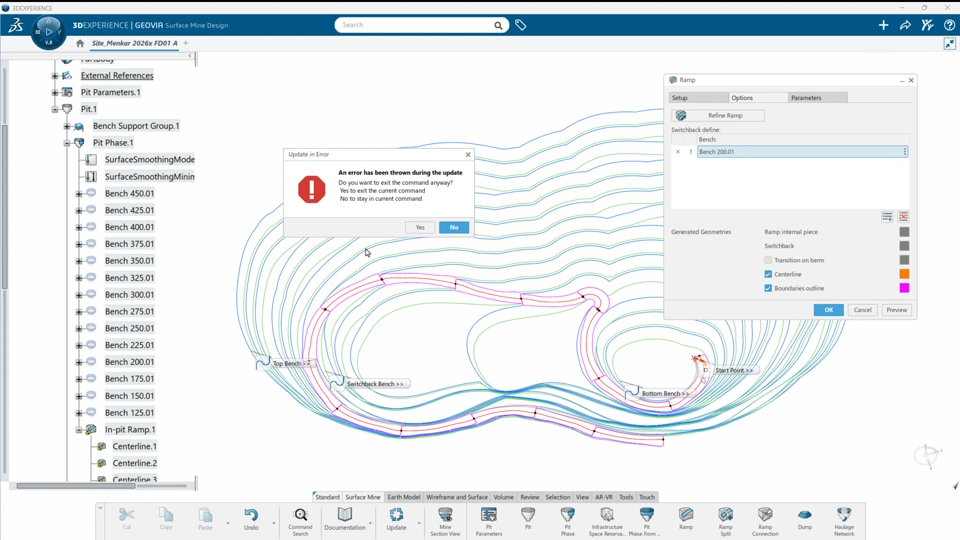The height and width of the screenshot is (540, 960).
Task: Click Ramp internal piece gray swatch
Action: tap(904, 231)
